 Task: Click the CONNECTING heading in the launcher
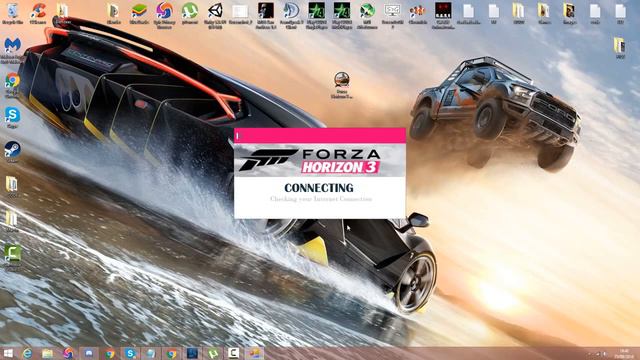(x=319, y=188)
